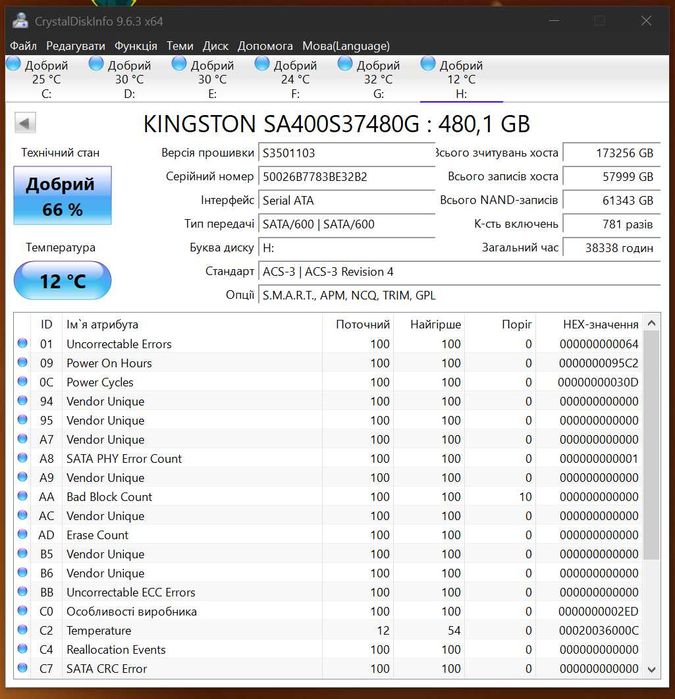Click status dot of Особливості виробника row
This screenshot has height=699, width=675.
22,611
